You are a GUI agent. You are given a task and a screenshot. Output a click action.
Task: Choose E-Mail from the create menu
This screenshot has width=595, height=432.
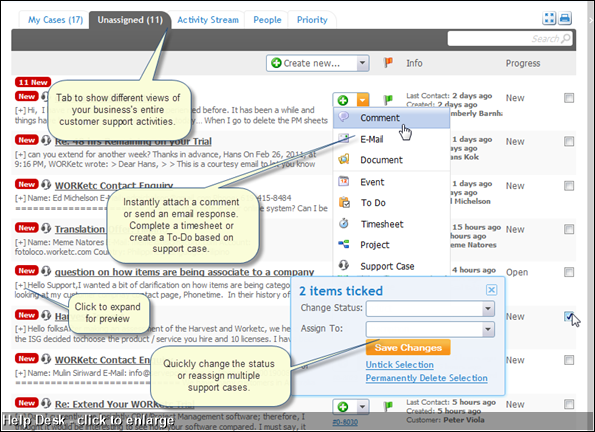[x=391, y=139]
